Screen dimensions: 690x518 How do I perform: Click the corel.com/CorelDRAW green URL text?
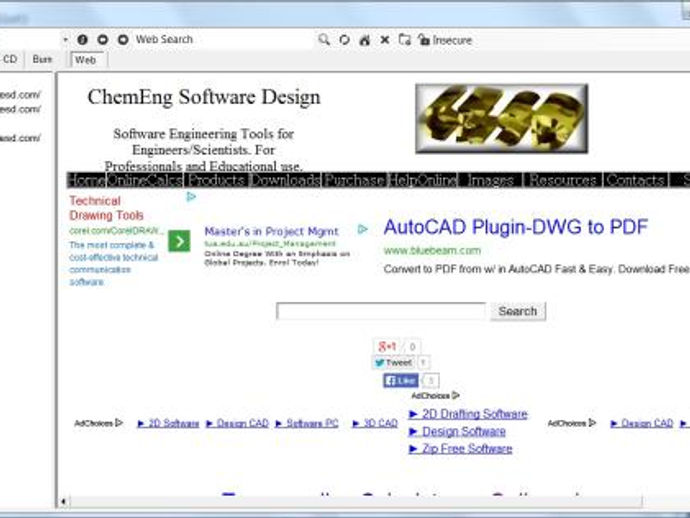116,231
